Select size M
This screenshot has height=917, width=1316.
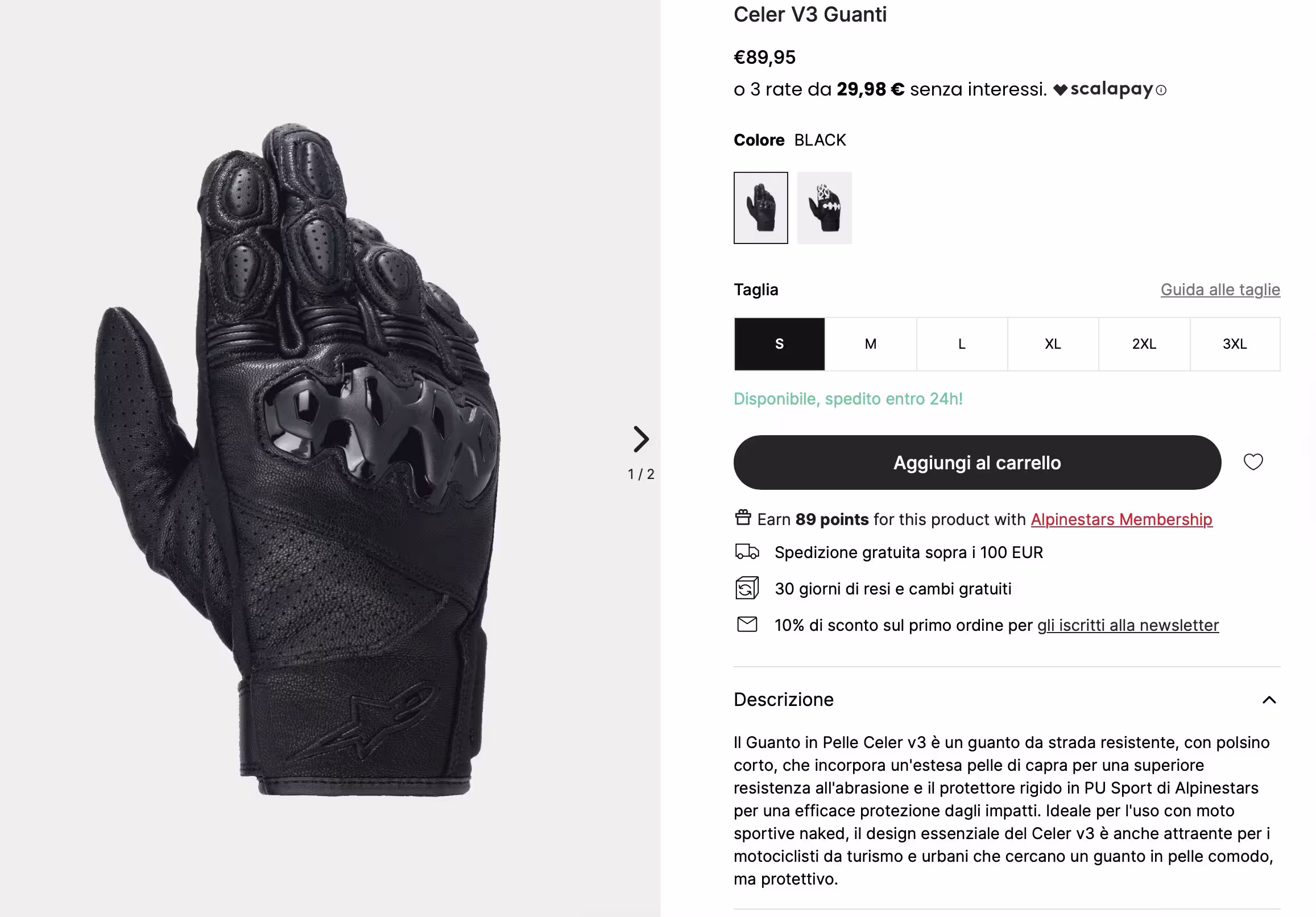(x=871, y=344)
